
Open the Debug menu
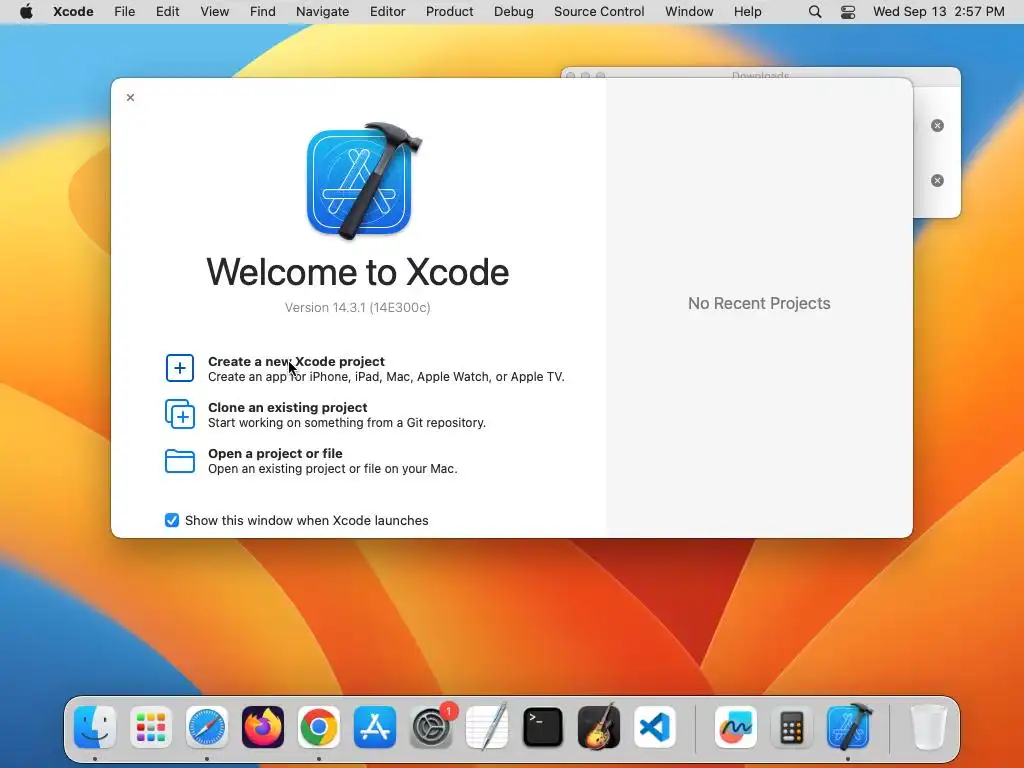513,12
